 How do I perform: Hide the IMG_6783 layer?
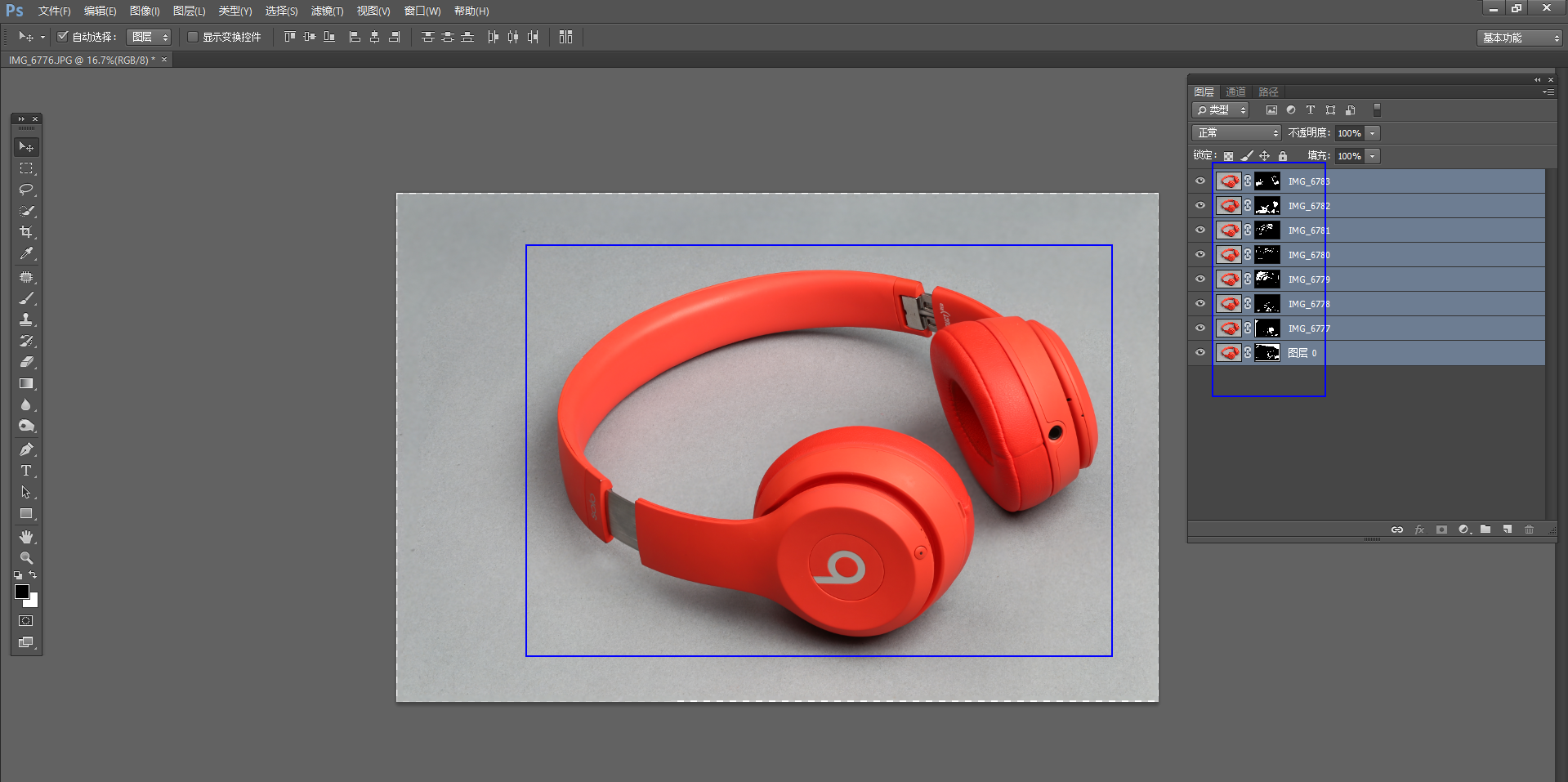tap(1200, 181)
